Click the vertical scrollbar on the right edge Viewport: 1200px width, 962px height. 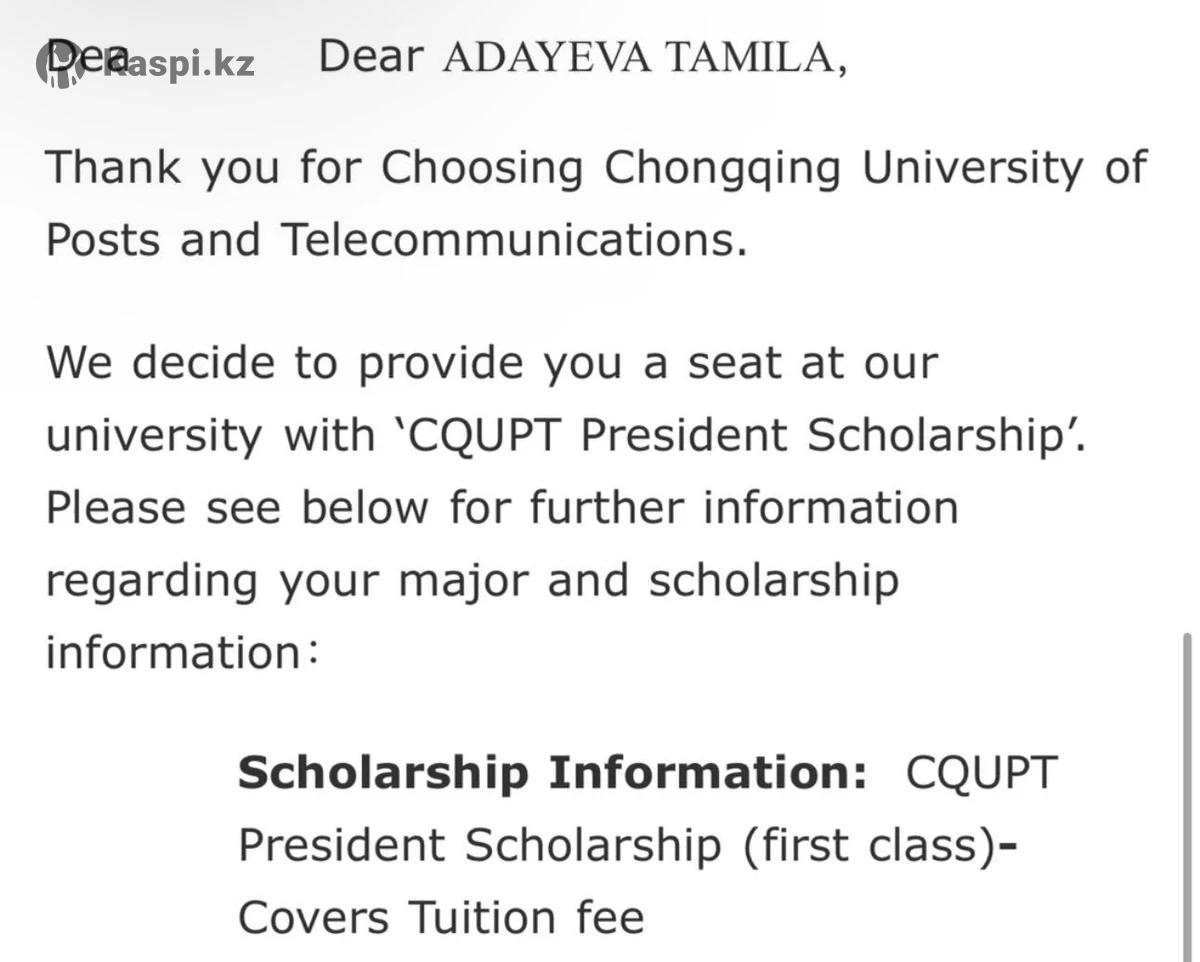(x=1188, y=780)
